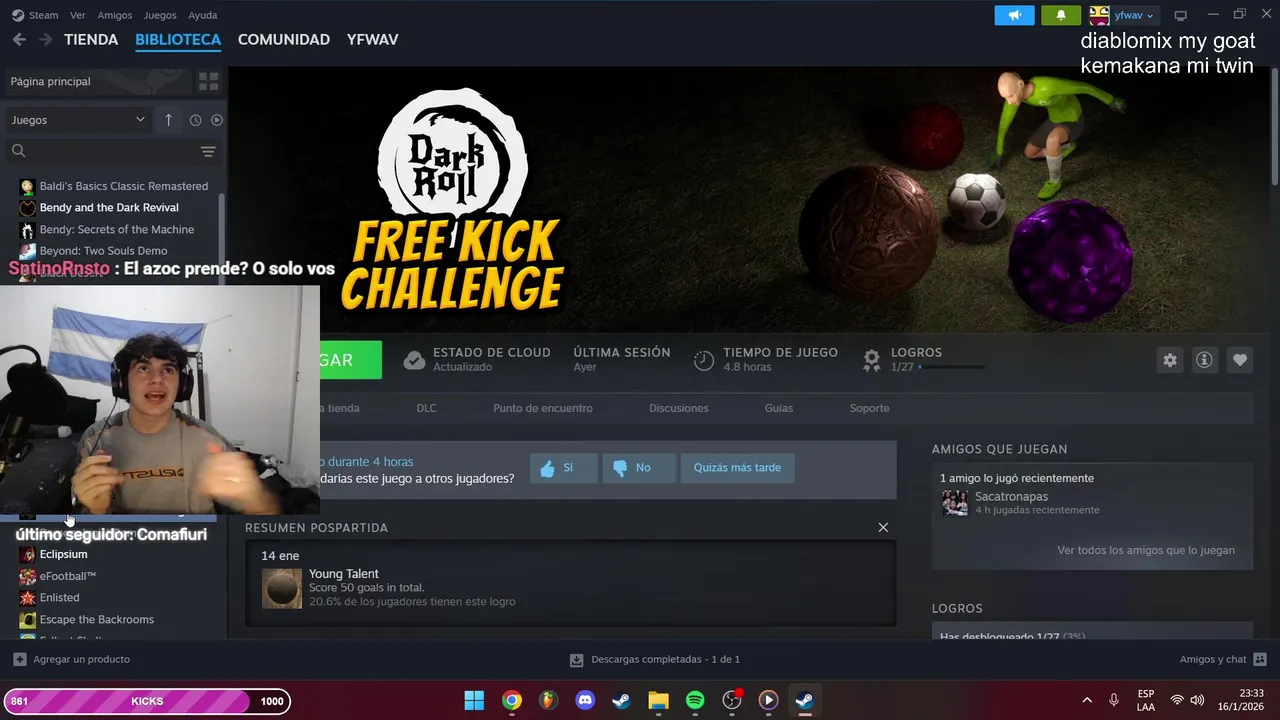Click Ver todos los amigos que lo juegan
Image resolution: width=1280 pixels, height=720 pixels.
1146,550
